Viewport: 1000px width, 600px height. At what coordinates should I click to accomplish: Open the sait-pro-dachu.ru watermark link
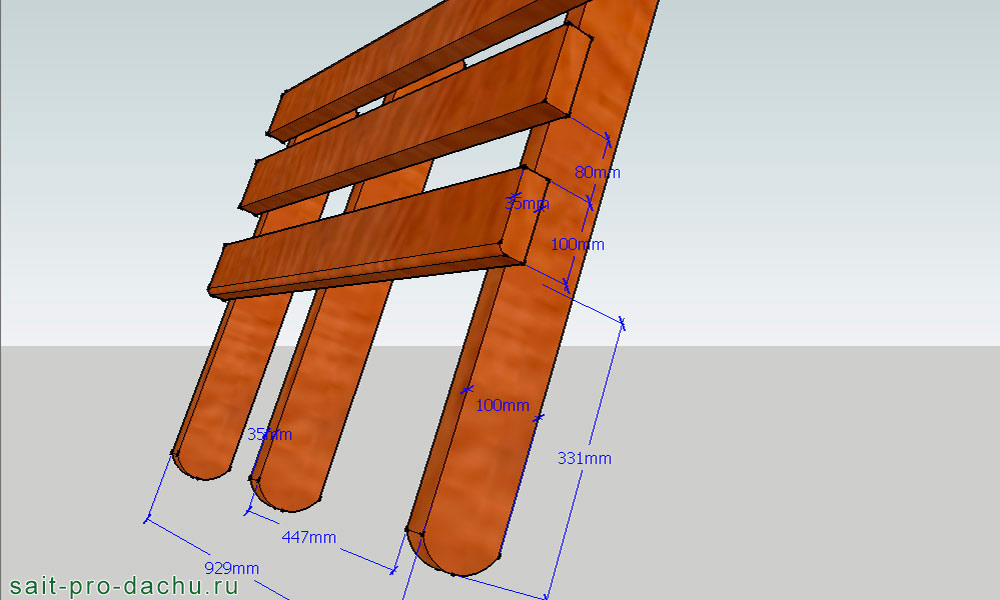click(x=122, y=586)
